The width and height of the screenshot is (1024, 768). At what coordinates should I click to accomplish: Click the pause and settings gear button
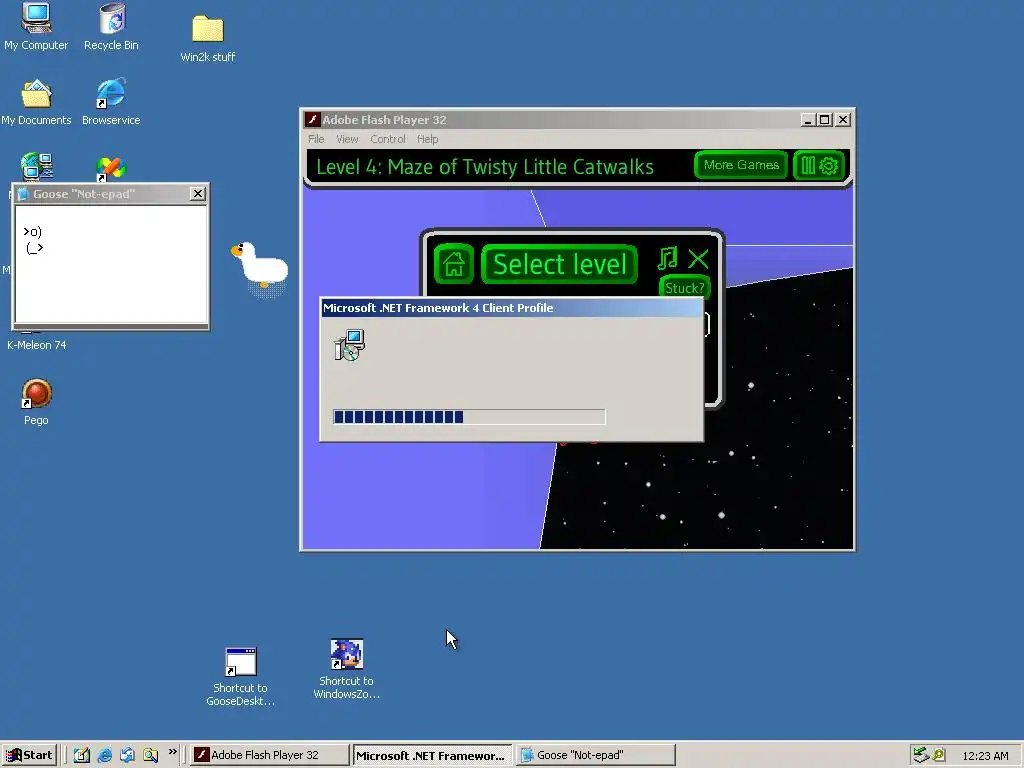820,165
